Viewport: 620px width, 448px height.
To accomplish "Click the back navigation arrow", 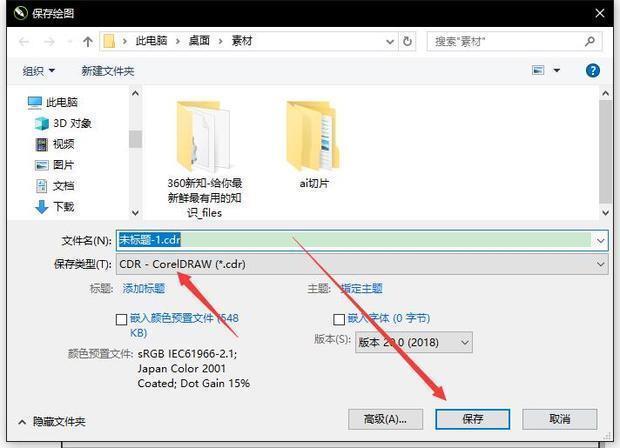I will 22,42.
